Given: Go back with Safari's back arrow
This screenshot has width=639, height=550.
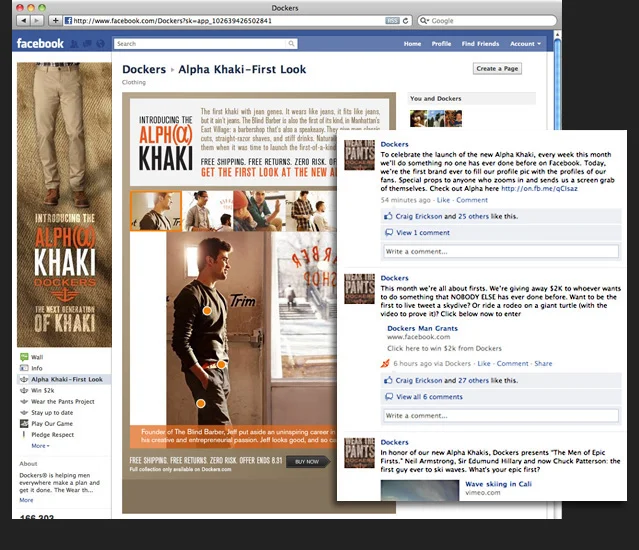Looking at the screenshot, I should (x=23, y=20).
